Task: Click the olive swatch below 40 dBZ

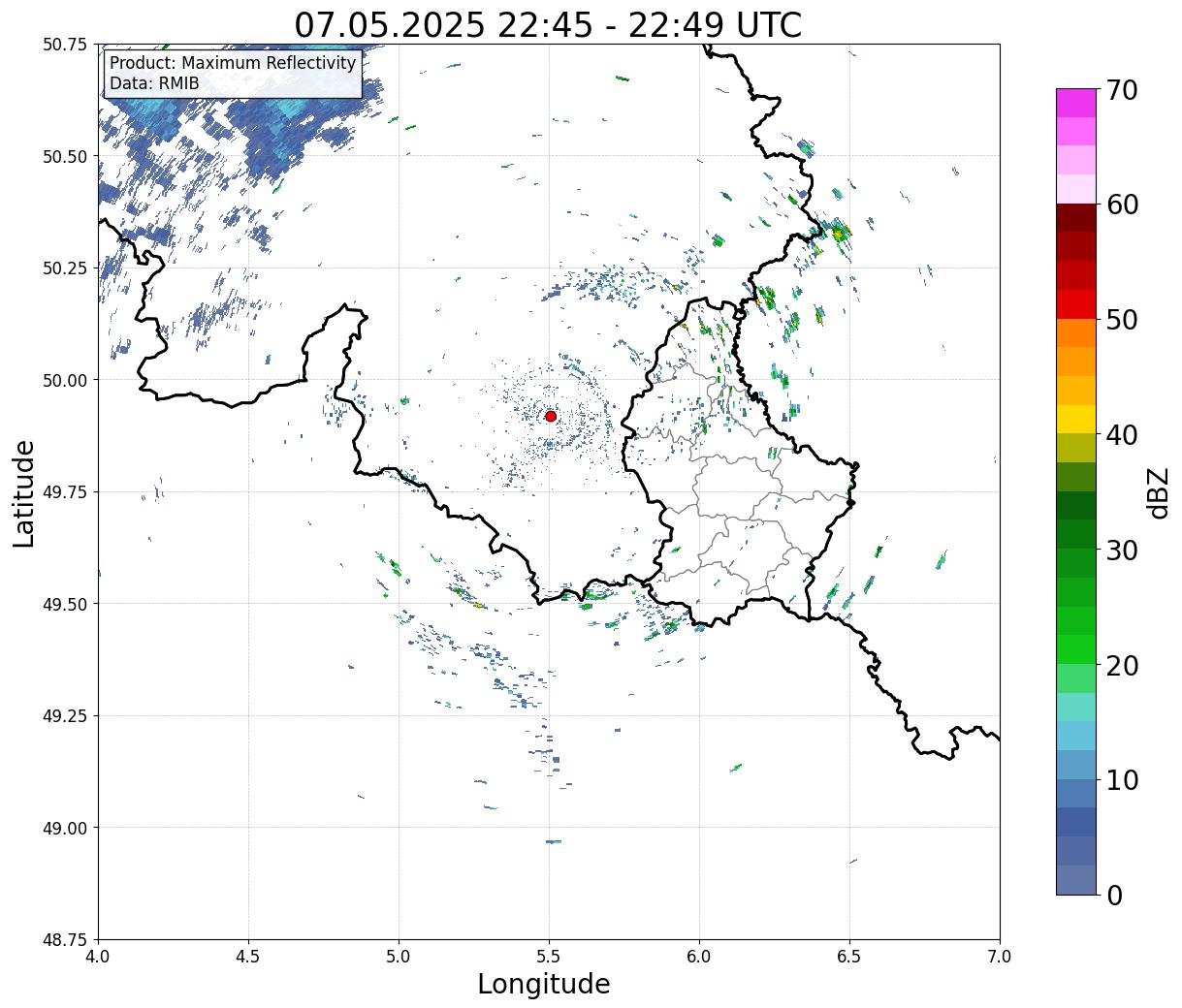Action: point(1076,448)
